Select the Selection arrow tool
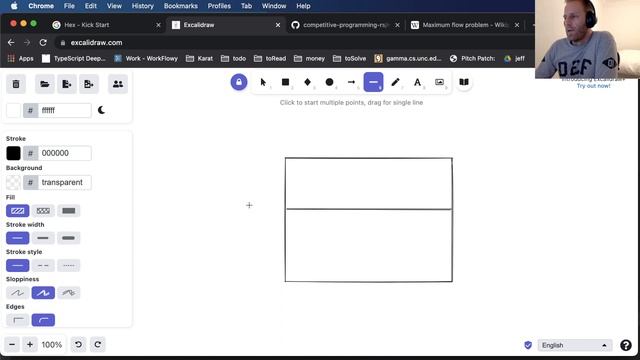The width and height of the screenshot is (640, 360). (263, 82)
